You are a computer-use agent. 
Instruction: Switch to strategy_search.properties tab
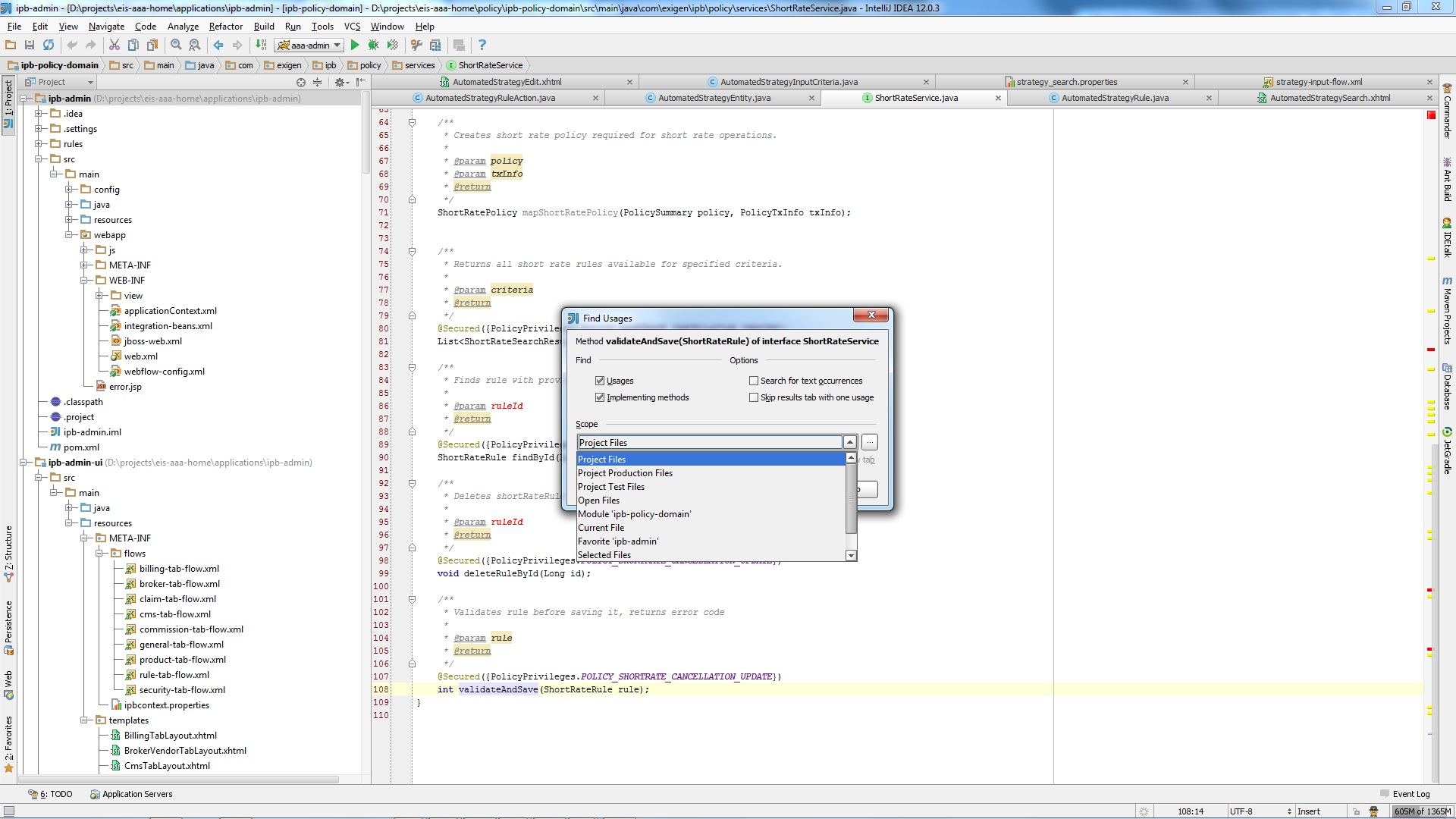tap(1066, 82)
